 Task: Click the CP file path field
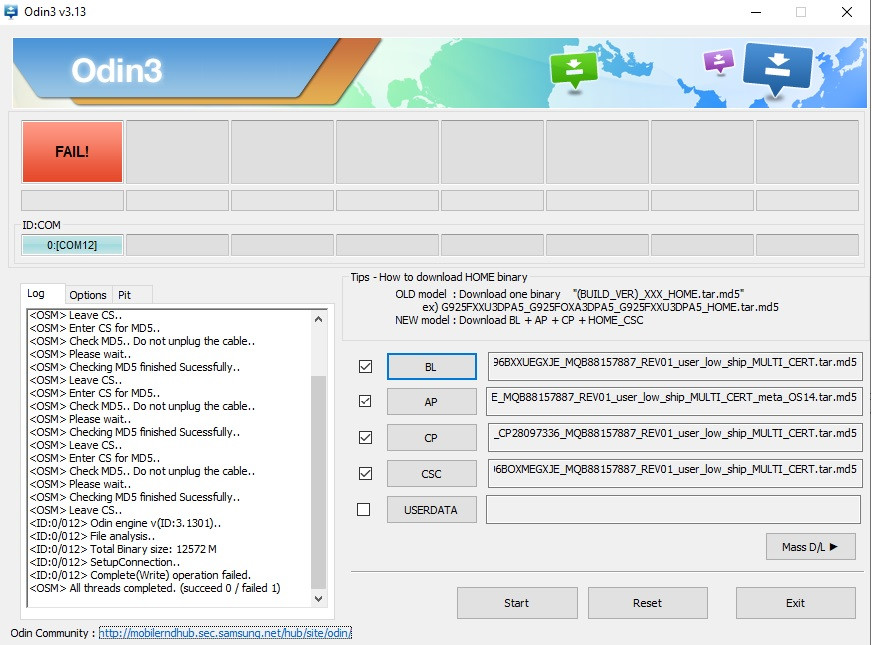point(675,437)
